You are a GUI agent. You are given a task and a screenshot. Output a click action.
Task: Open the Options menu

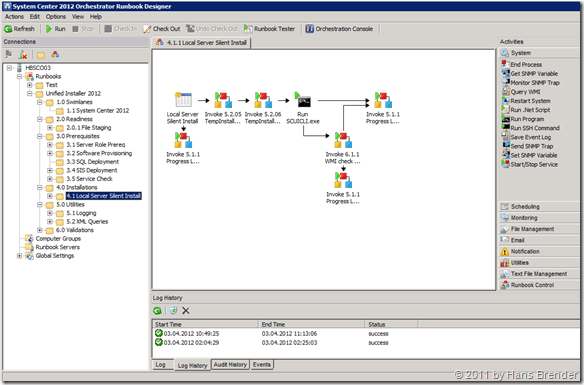56,17
